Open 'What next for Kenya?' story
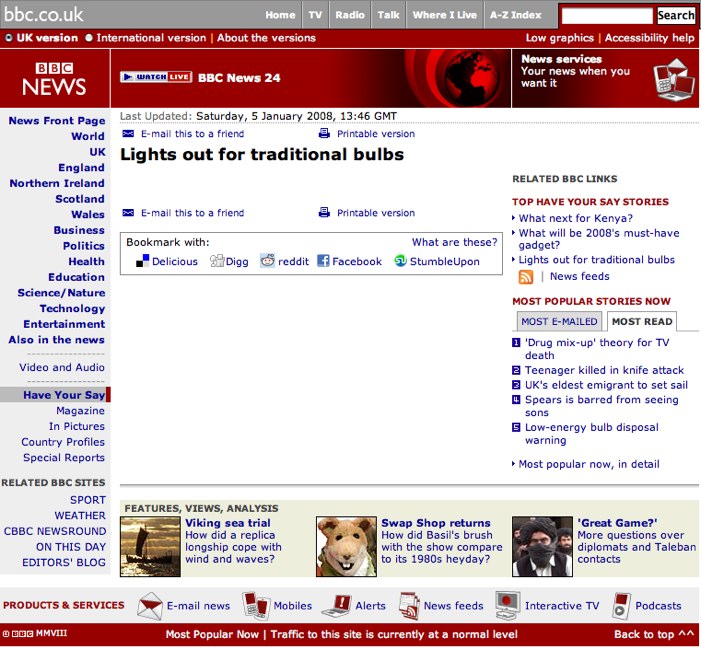 [x=575, y=218]
